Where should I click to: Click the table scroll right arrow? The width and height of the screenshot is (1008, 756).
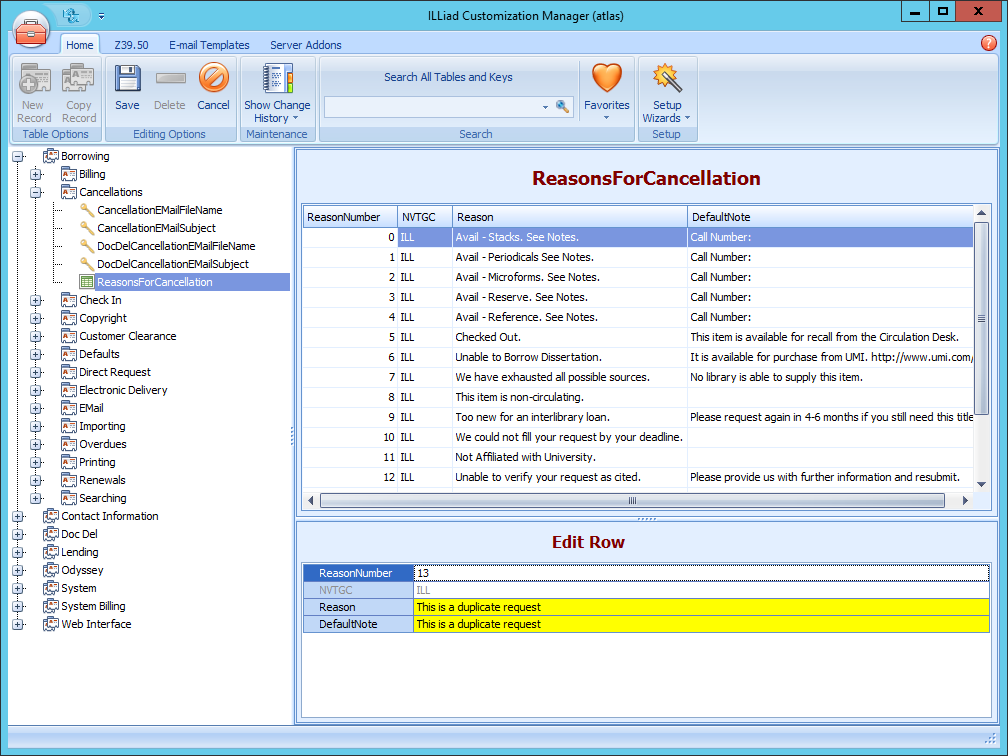pos(965,500)
